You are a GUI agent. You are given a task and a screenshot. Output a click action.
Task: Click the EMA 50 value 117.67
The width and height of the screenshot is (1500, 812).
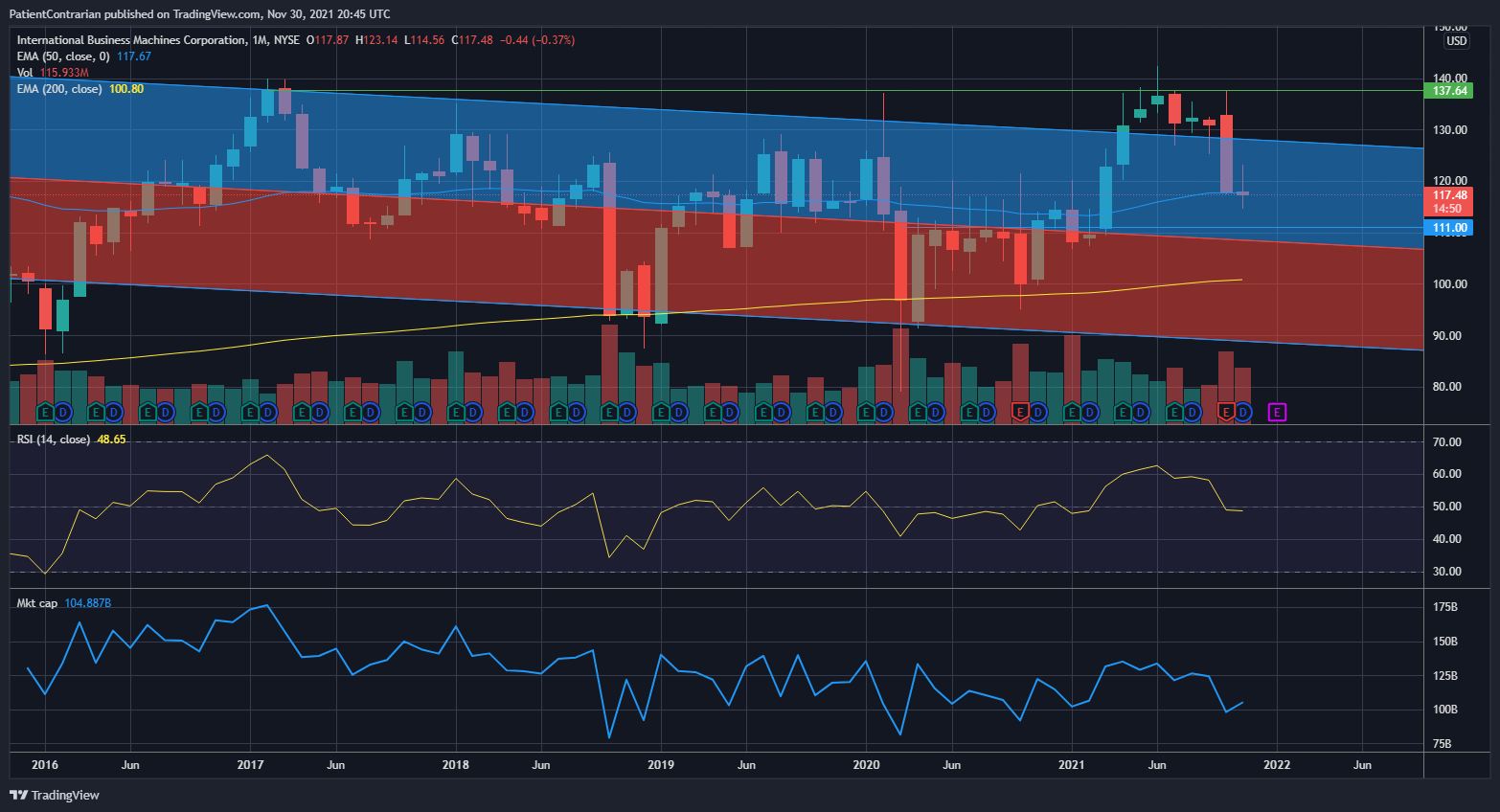click(134, 56)
